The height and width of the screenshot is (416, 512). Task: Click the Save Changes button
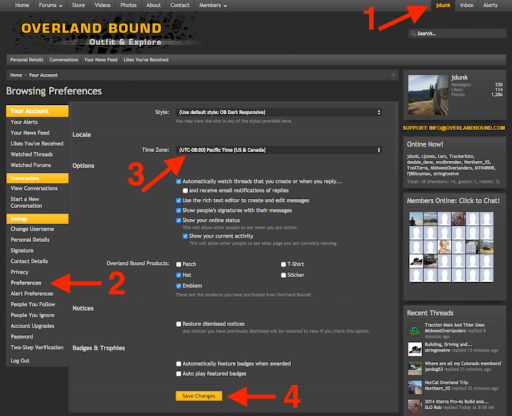click(x=199, y=396)
